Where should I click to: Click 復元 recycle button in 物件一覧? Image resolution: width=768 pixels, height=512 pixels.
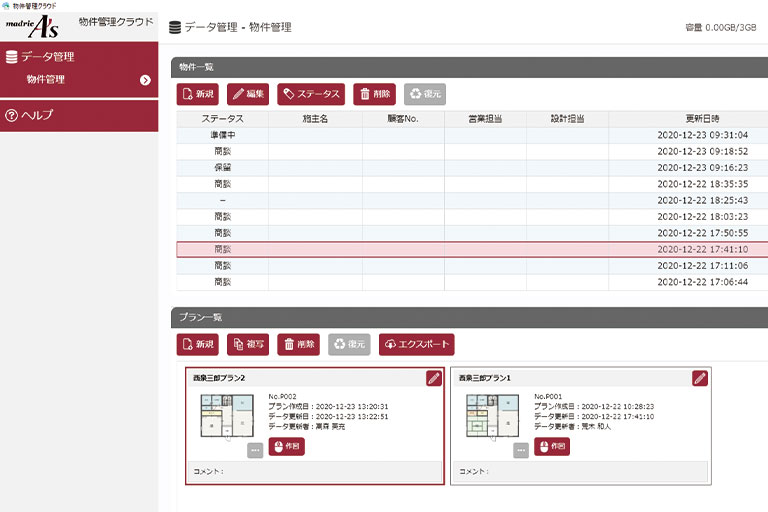pos(425,94)
